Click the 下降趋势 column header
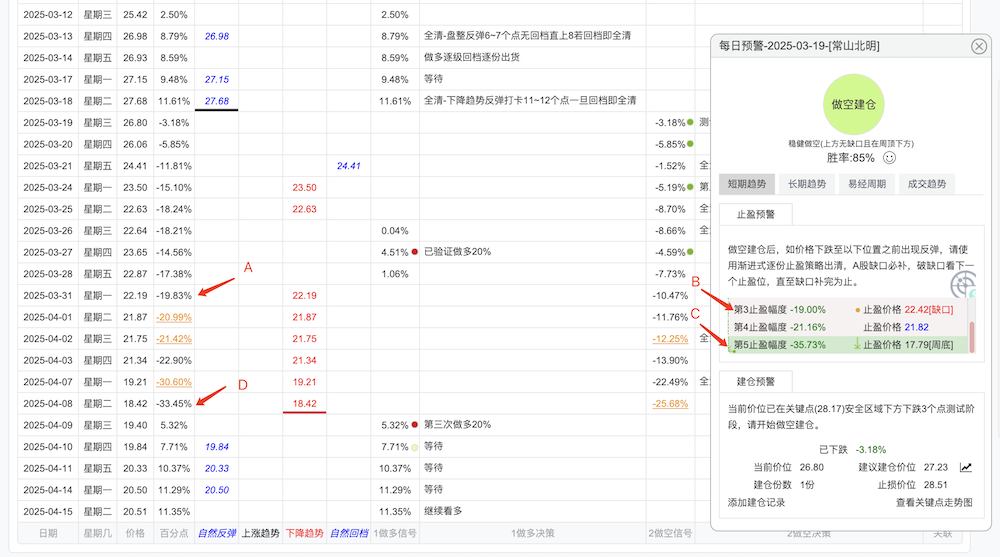1000x557 pixels. click(304, 533)
